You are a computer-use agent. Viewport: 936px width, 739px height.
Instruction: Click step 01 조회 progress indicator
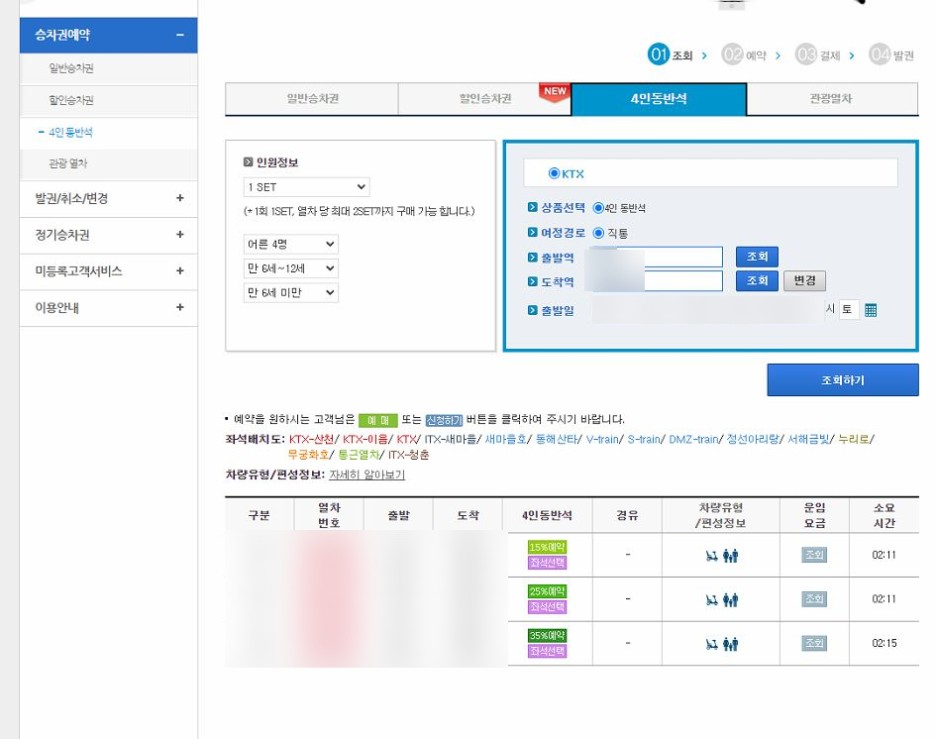[670, 55]
